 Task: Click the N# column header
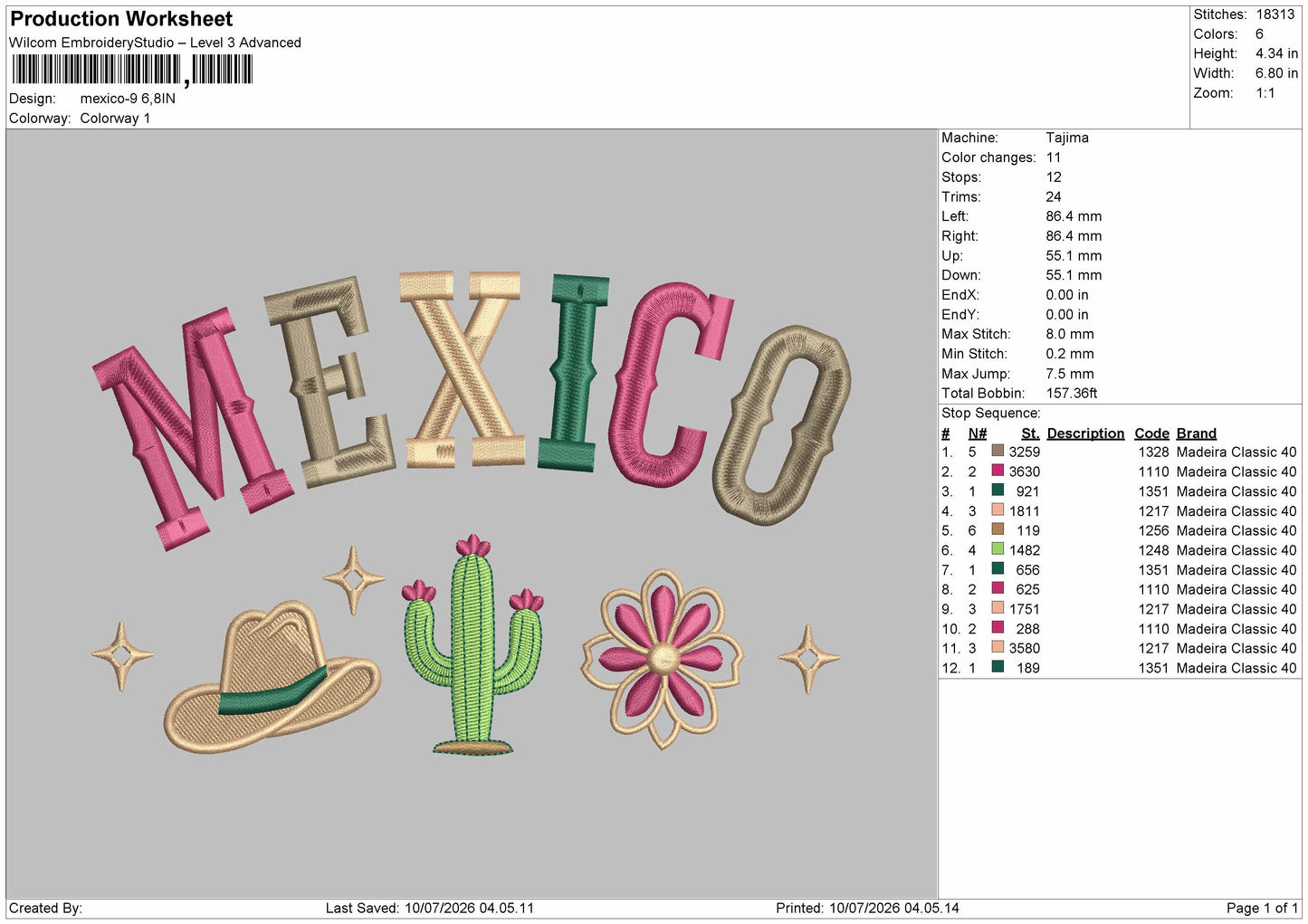point(978,433)
